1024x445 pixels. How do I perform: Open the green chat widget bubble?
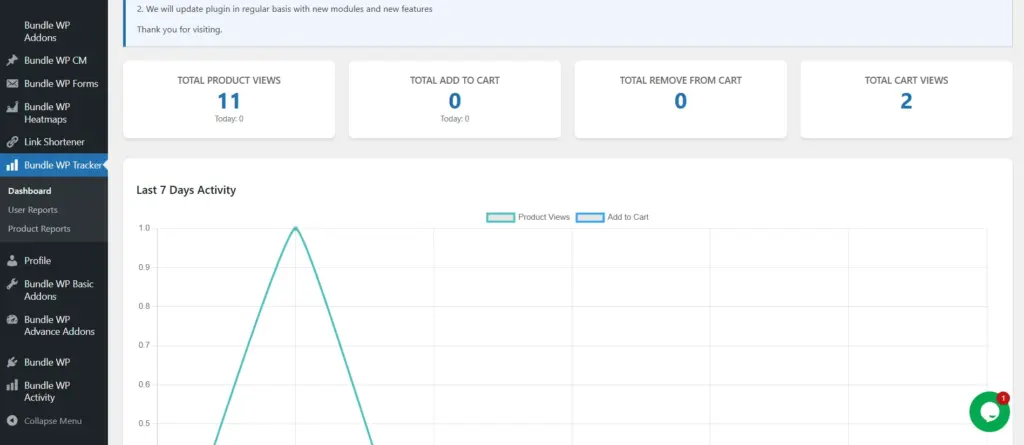tap(989, 412)
